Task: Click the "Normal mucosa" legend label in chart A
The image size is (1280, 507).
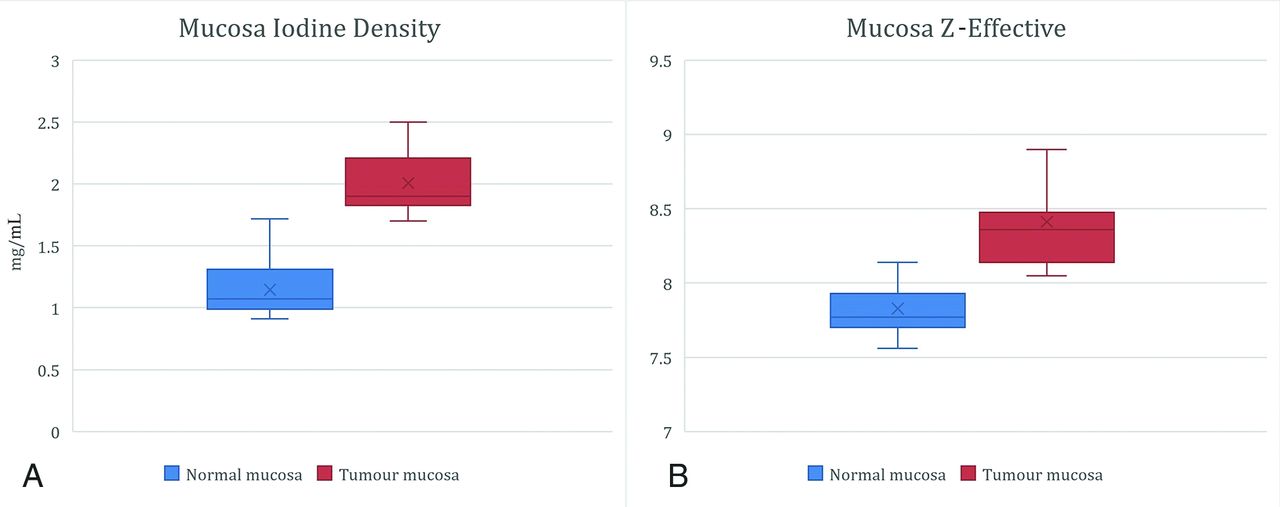Action: pos(244,475)
